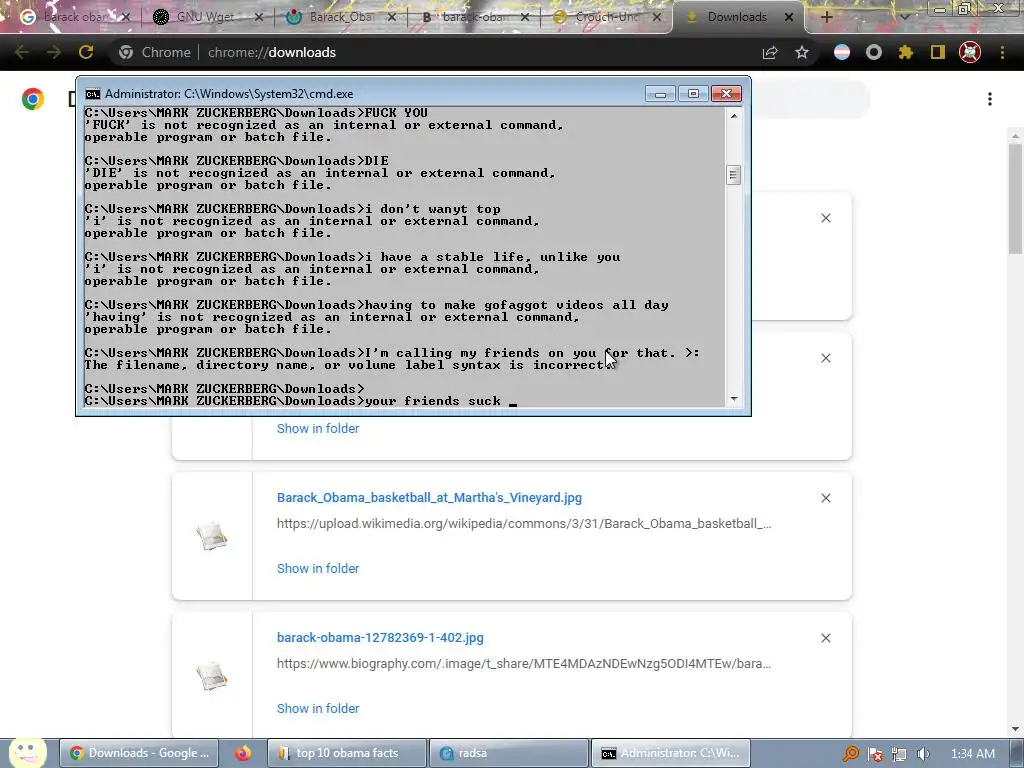Go forward using Chrome's forward arrow
Screen dimensions: 1024x768
pyautogui.click(x=54, y=52)
